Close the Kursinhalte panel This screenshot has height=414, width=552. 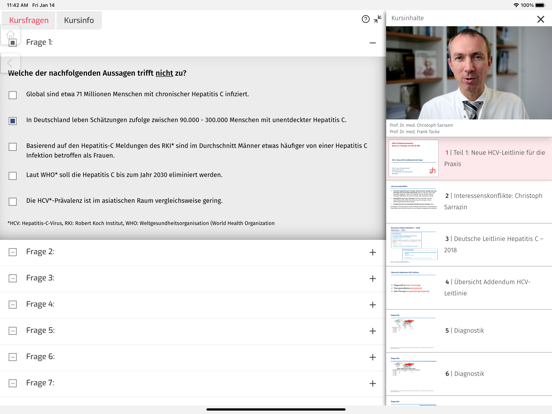(x=540, y=19)
